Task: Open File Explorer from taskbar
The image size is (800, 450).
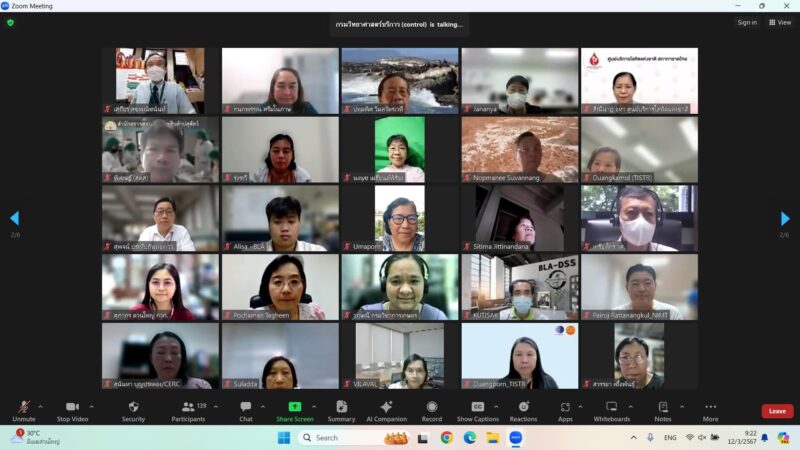Action: [x=492, y=438]
